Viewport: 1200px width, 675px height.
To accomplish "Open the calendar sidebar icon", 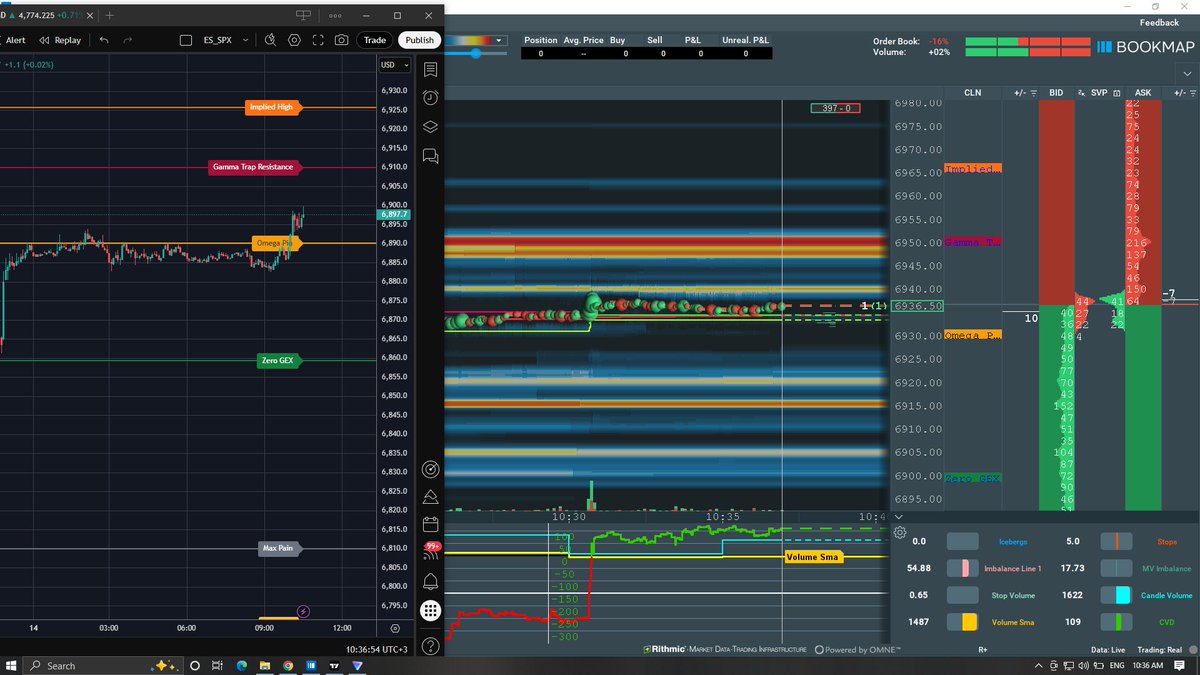I will click(x=431, y=524).
